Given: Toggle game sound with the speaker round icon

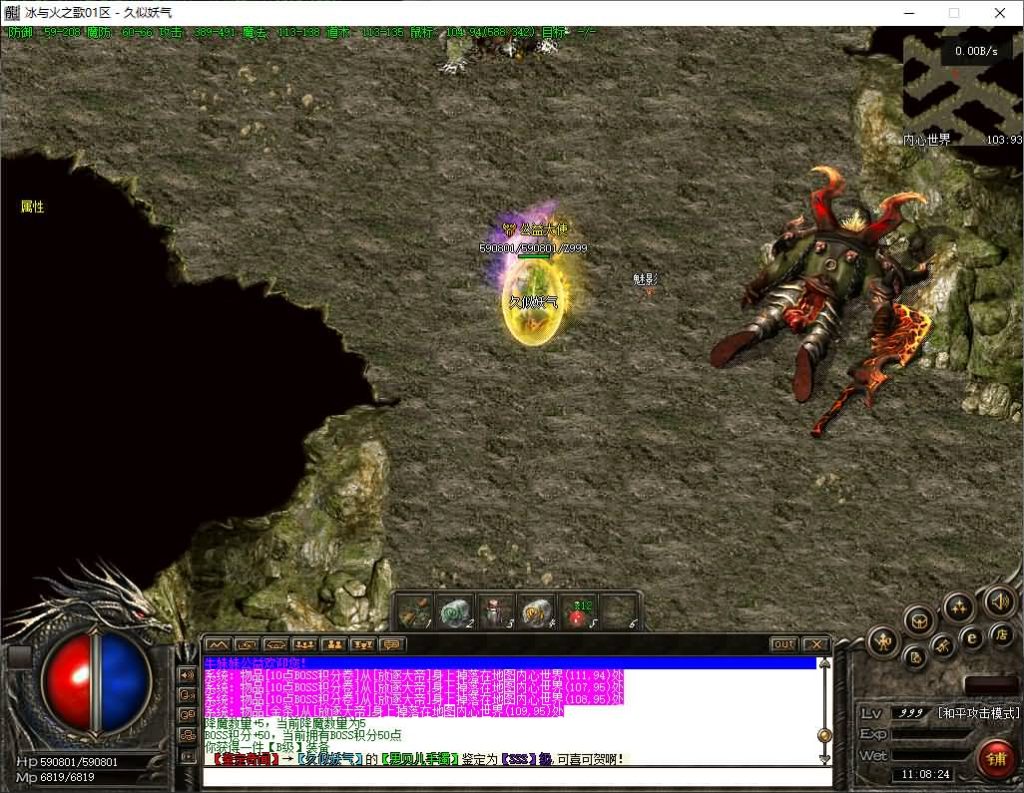Looking at the screenshot, I should 998,601.
